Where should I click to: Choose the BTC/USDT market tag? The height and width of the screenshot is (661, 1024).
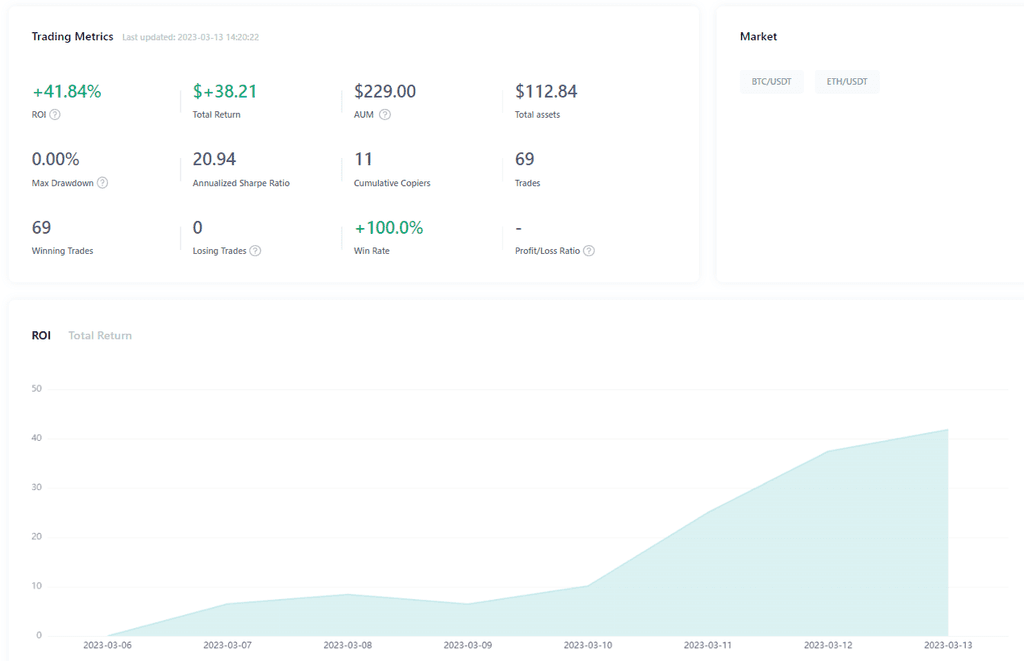tap(771, 82)
